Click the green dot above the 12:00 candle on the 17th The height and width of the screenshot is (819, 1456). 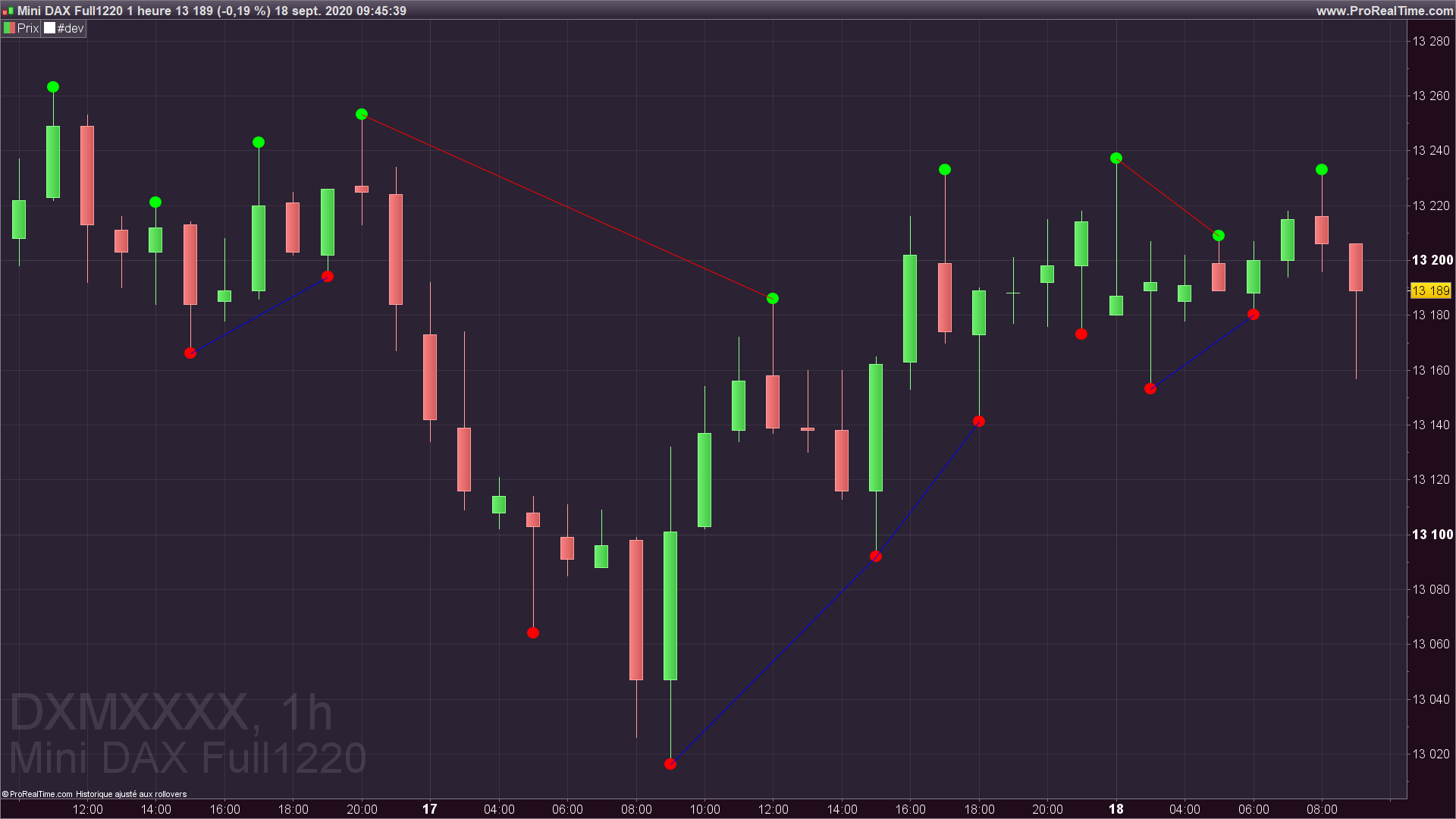(773, 299)
